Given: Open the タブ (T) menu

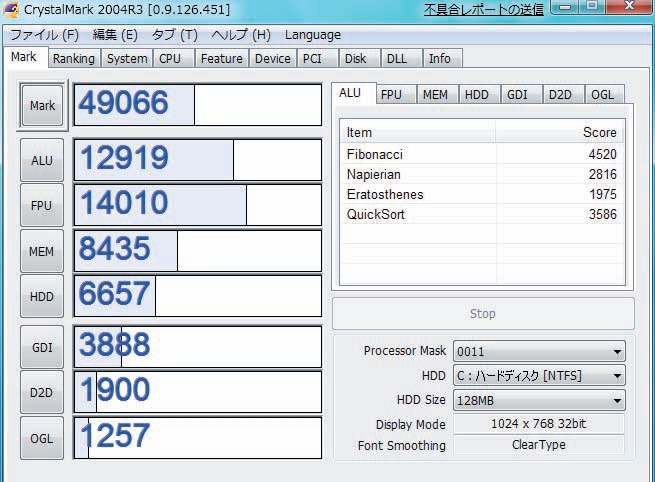Looking at the screenshot, I should 174,35.
